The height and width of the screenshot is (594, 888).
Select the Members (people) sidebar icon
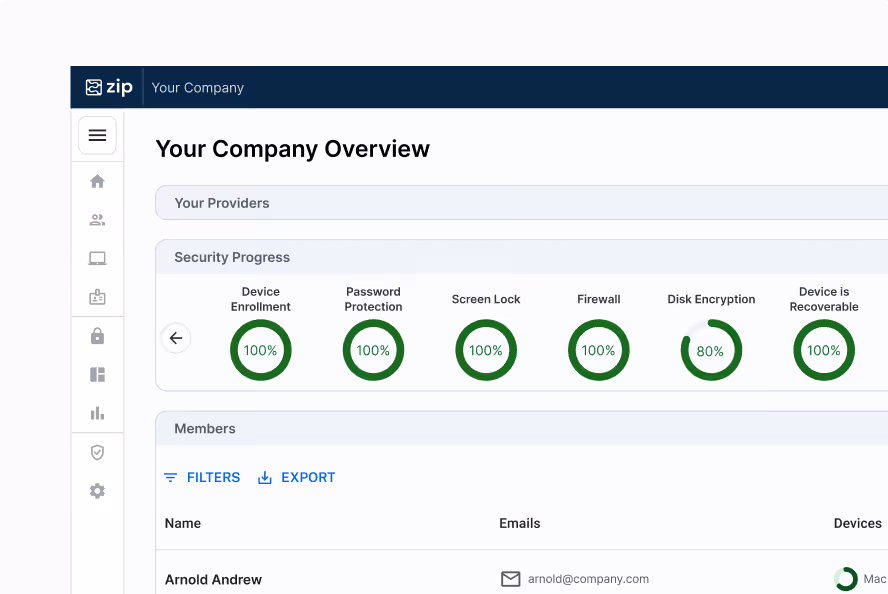tap(97, 219)
